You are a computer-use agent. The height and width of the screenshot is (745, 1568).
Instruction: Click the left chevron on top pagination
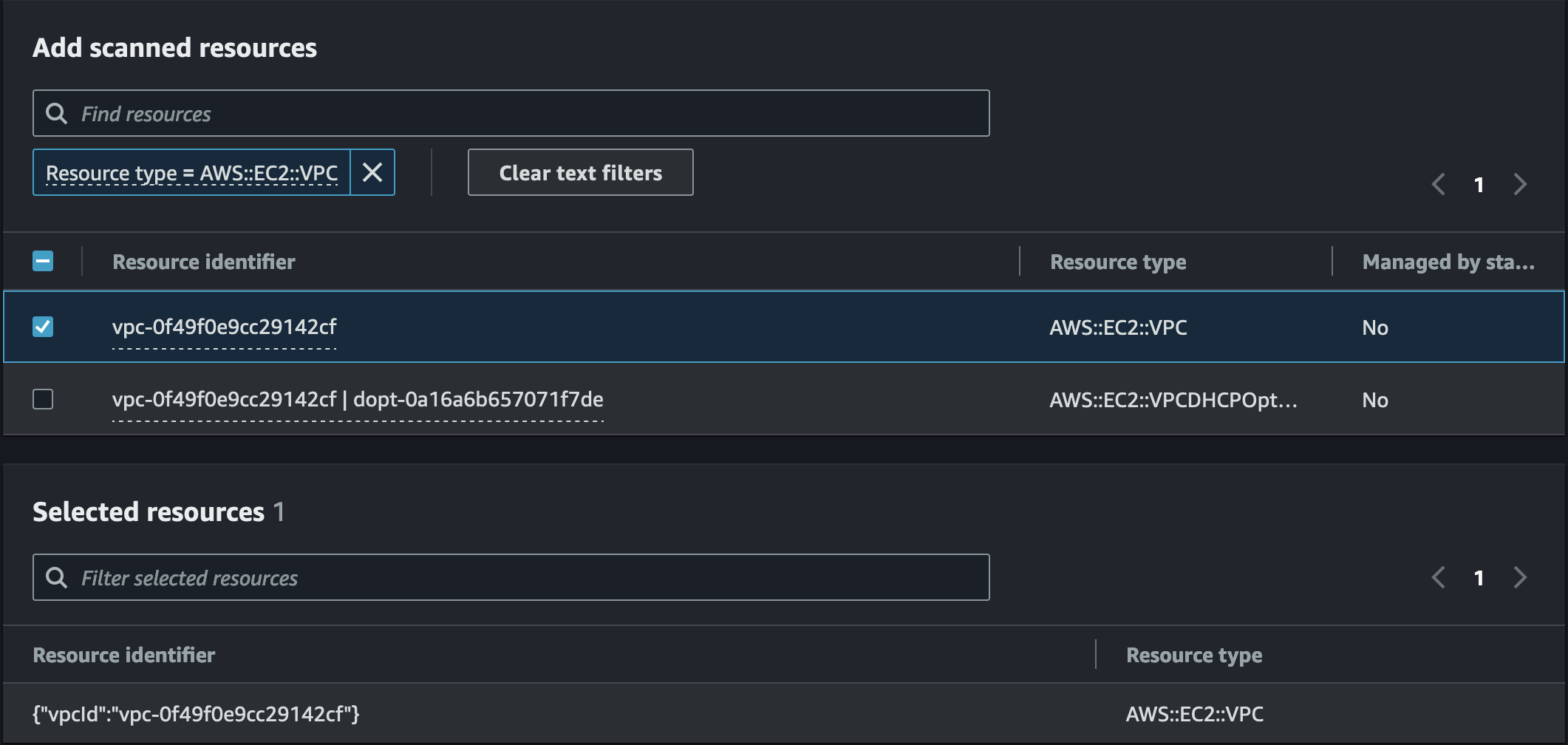pyautogui.click(x=1438, y=184)
